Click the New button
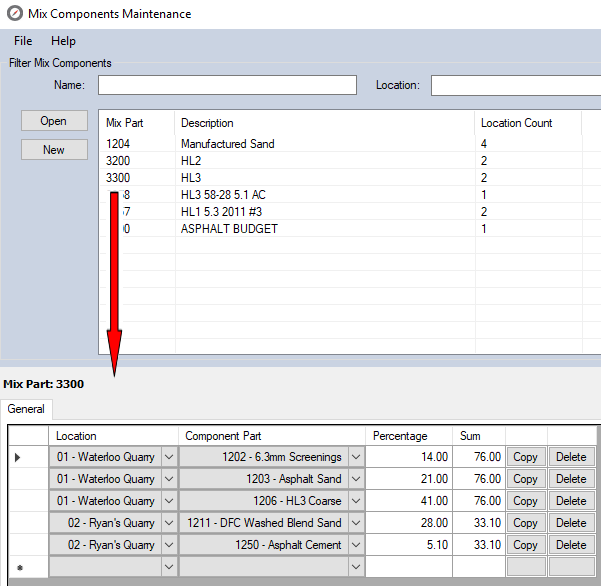Viewport: 601px width, 586px height. pos(54,149)
